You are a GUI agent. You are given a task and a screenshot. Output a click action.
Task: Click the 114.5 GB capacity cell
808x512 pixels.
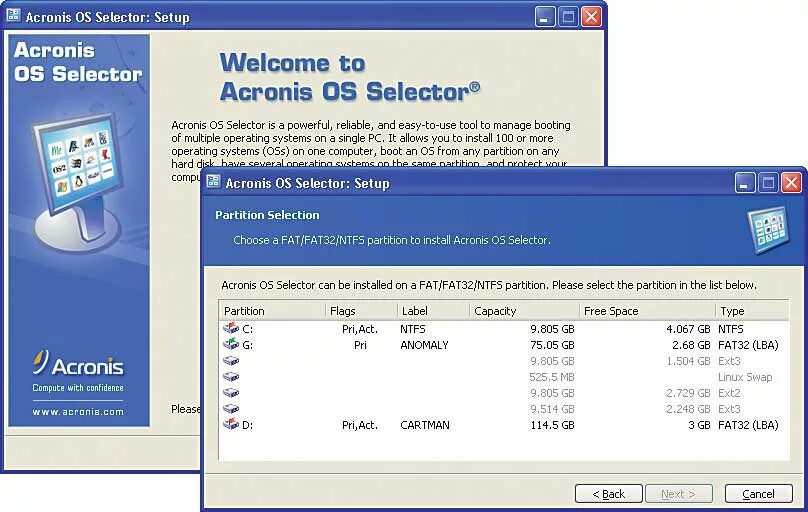point(552,425)
